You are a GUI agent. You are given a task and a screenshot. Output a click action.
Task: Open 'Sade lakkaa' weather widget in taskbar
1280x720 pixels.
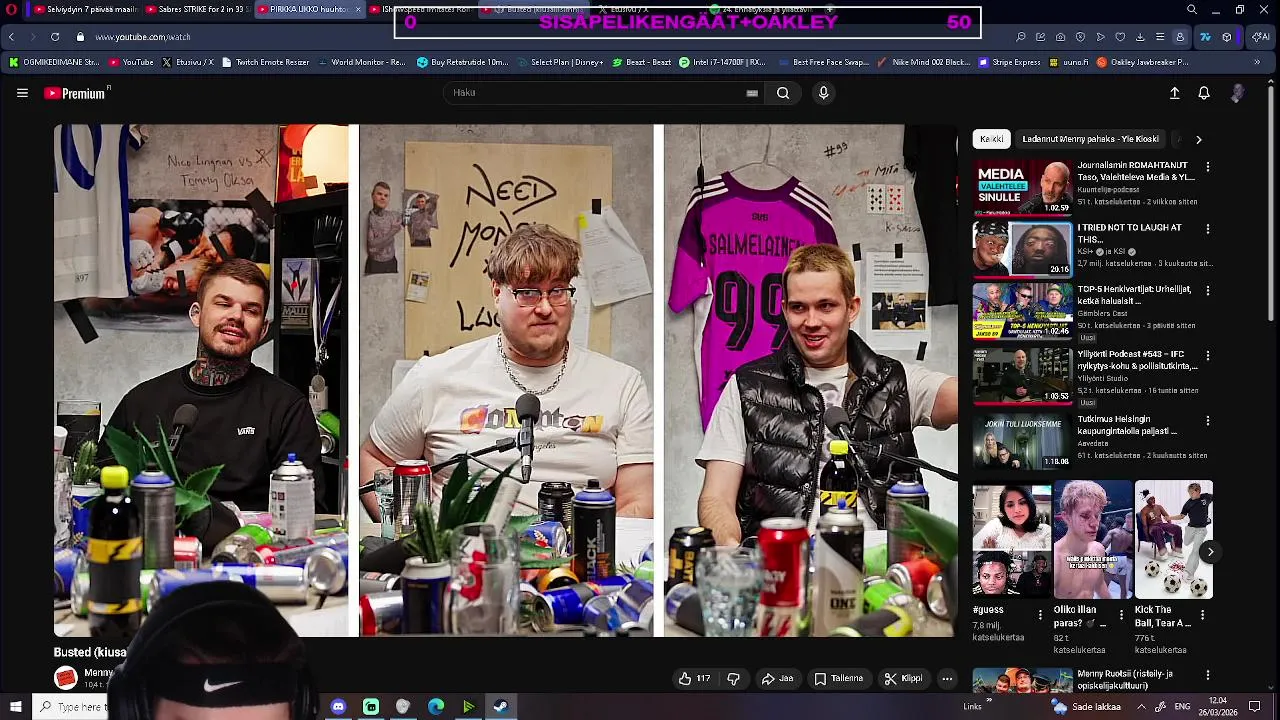point(1086,707)
